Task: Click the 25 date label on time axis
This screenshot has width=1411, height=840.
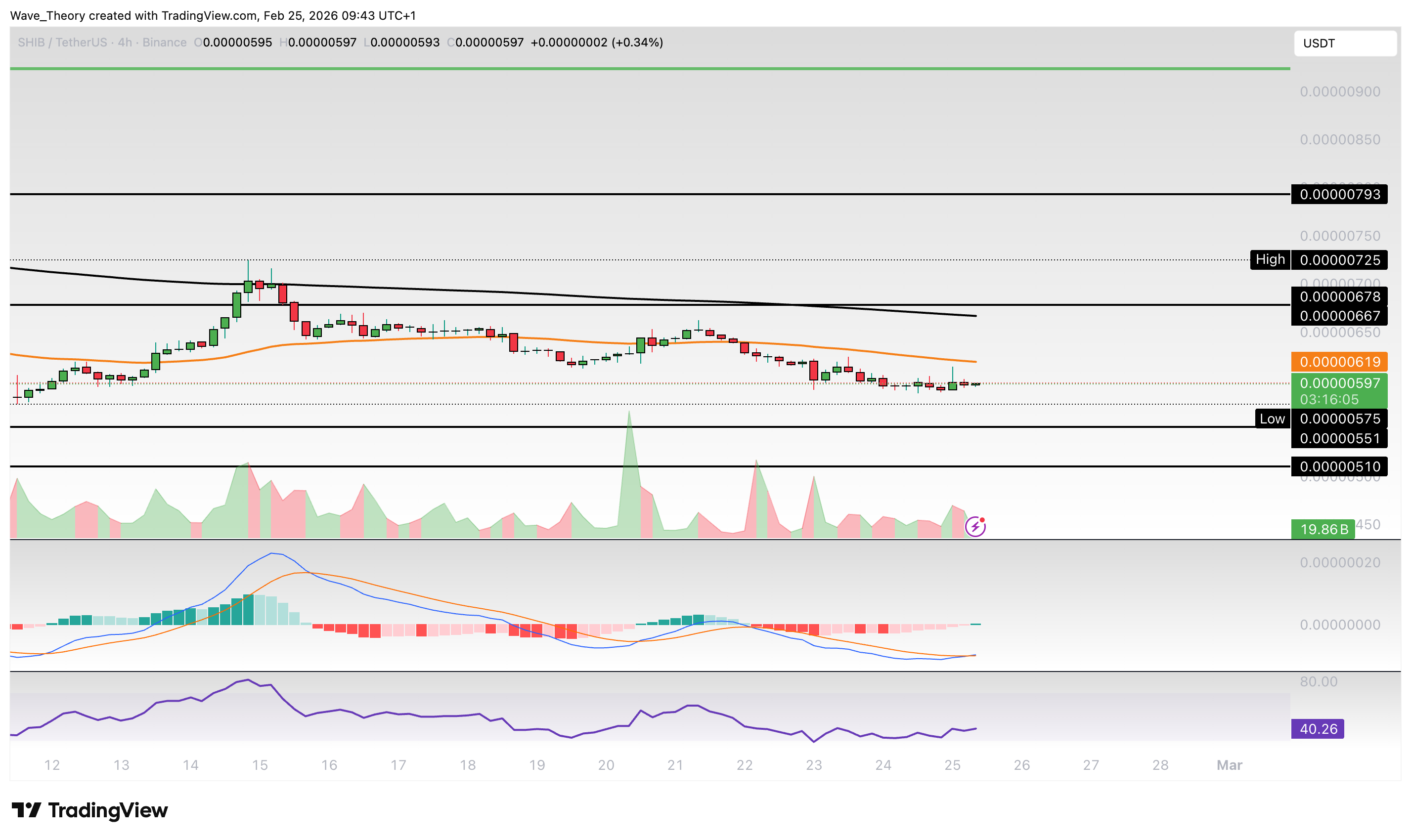Action: click(x=952, y=765)
